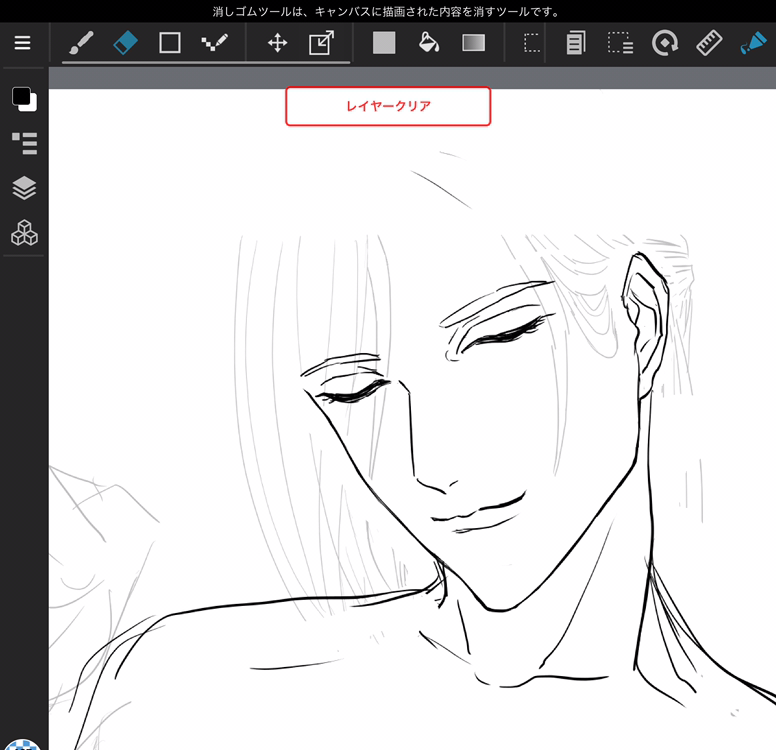Open the tool properties list panel

point(24,144)
